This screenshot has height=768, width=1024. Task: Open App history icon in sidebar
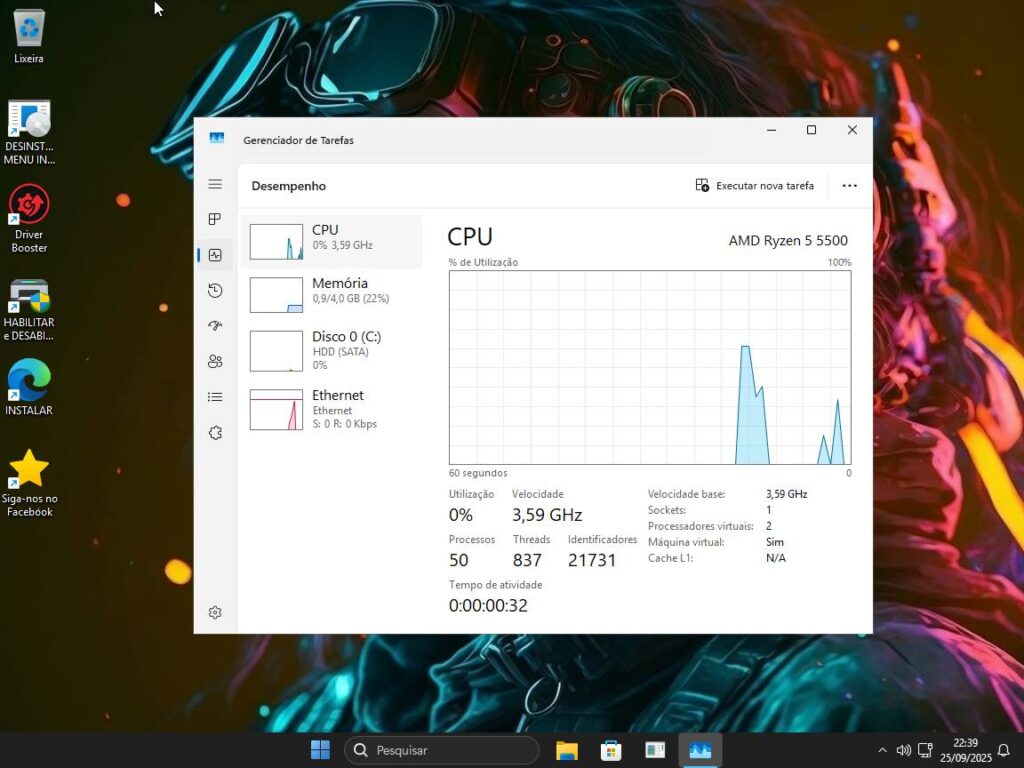click(x=215, y=291)
